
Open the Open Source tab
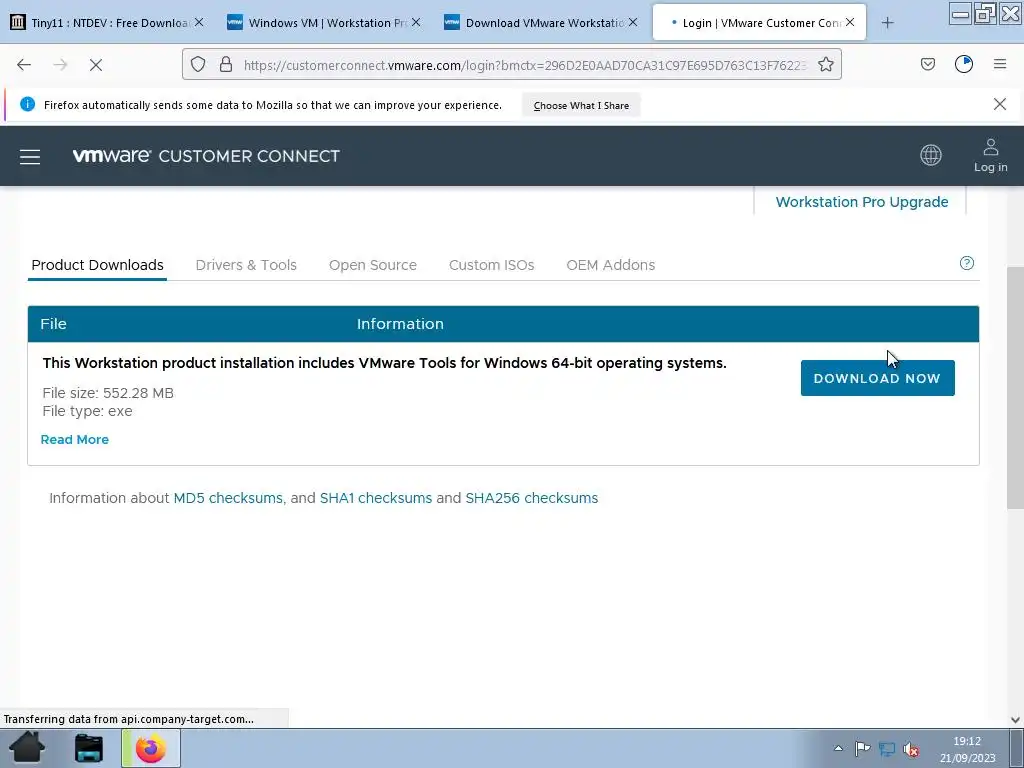tap(373, 265)
